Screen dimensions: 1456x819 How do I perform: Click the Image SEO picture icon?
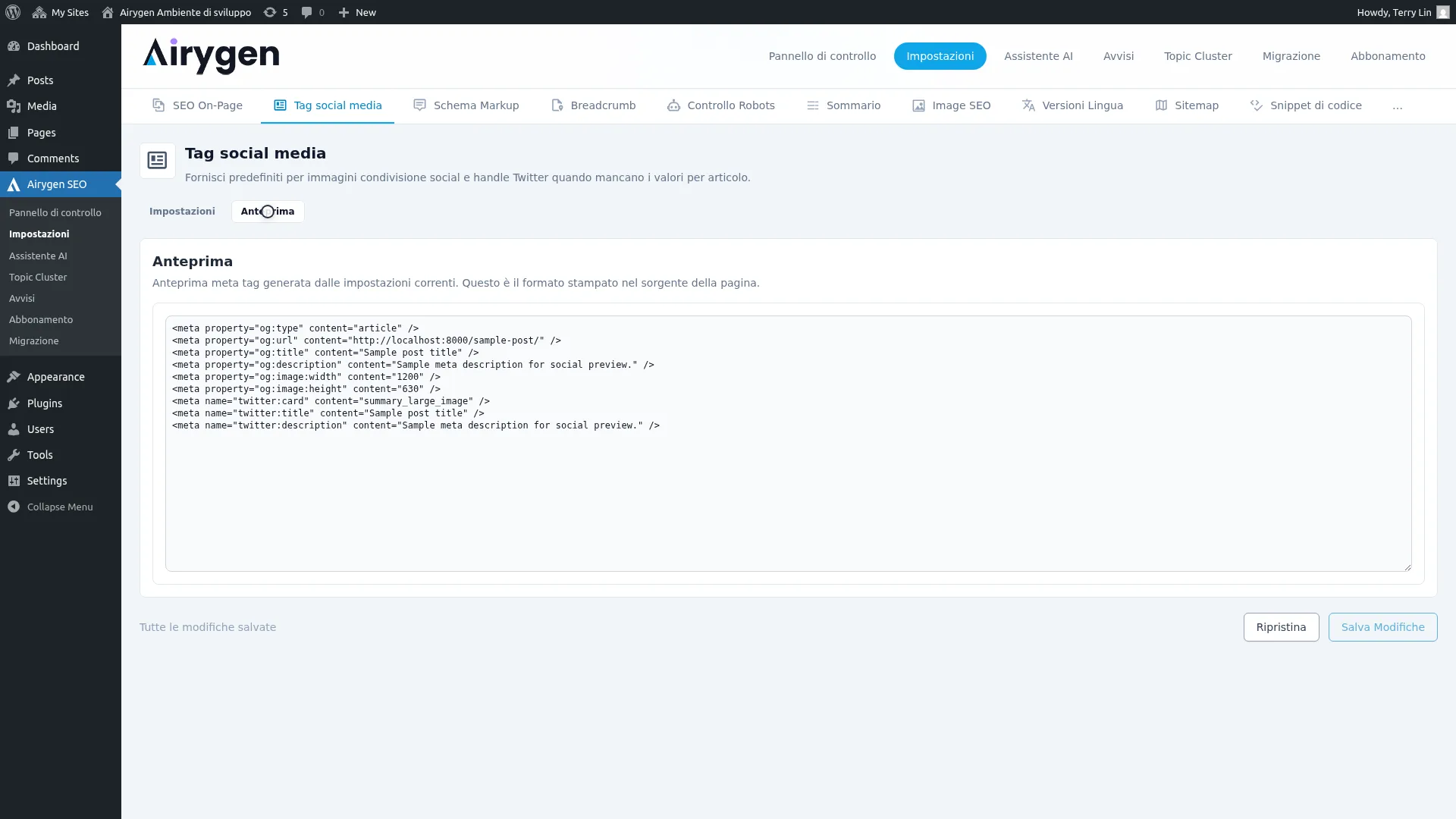918,105
